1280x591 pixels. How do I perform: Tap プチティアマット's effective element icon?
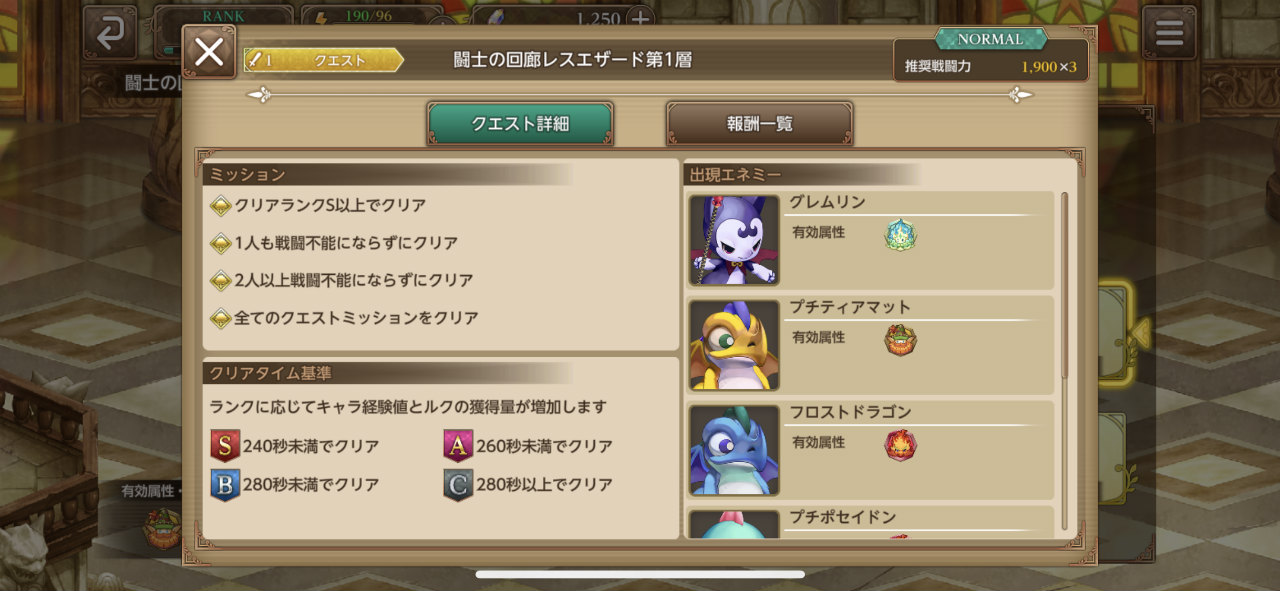tap(900, 340)
